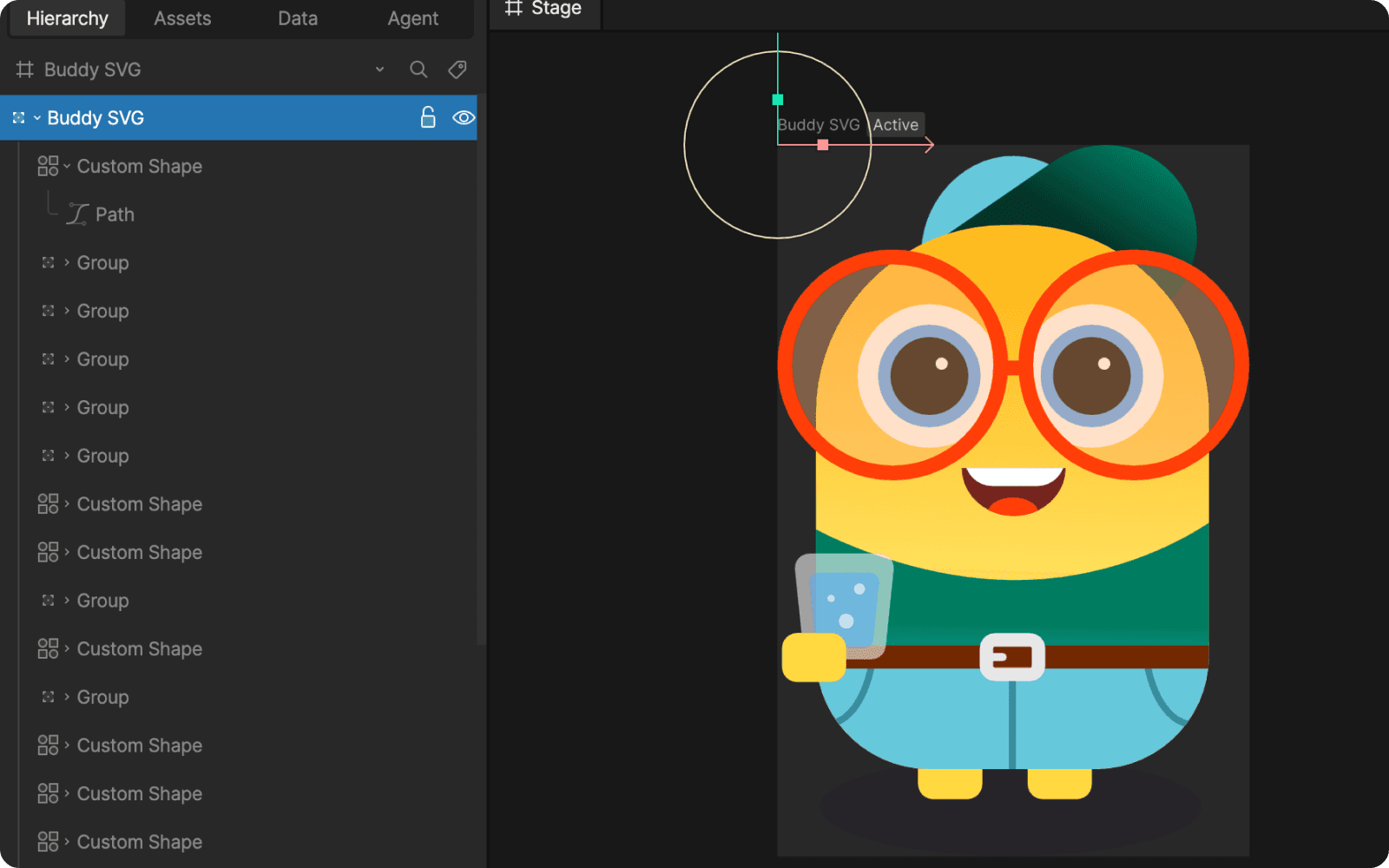
Task: Open the Data tab
Action: click(x=298, y=18)
